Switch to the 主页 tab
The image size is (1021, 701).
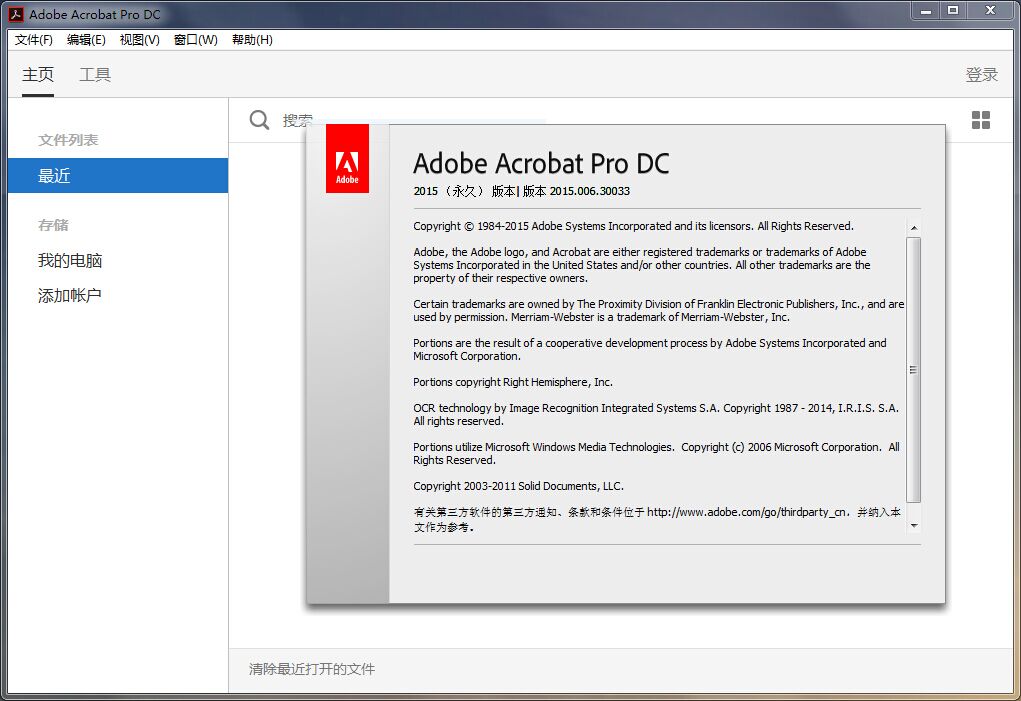click(38, 75)
